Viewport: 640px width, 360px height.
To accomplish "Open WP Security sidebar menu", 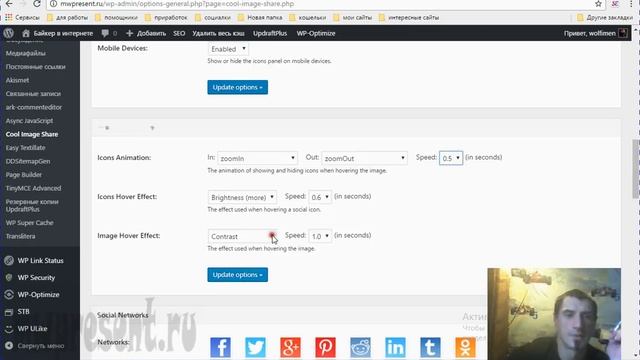I will [x=40, y=278].
